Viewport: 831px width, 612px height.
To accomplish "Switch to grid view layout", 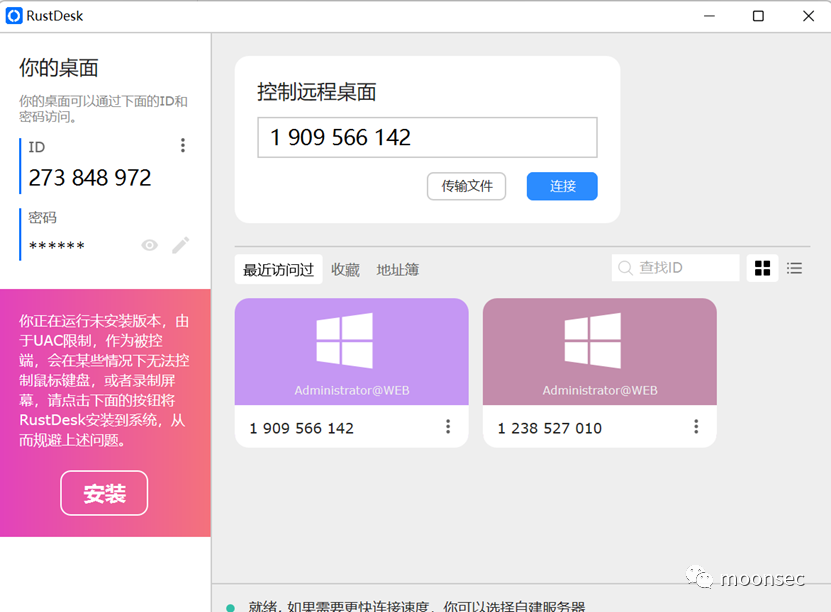I will tap(762, 268).
